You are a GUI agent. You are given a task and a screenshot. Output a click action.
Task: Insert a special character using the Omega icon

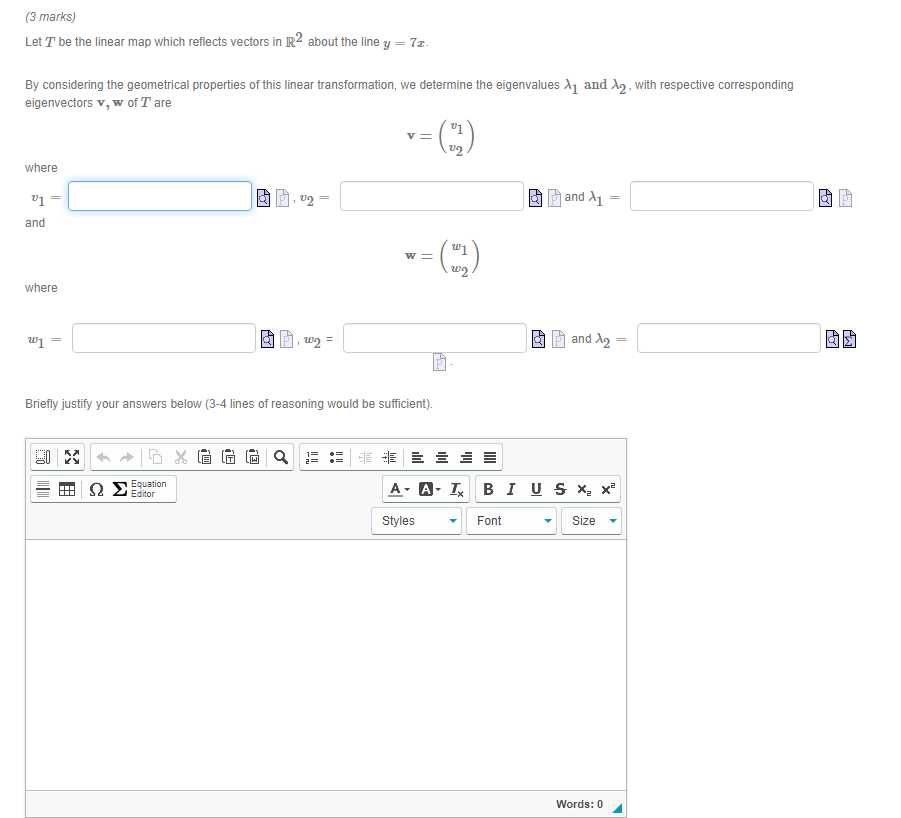(x=95, y=488)
